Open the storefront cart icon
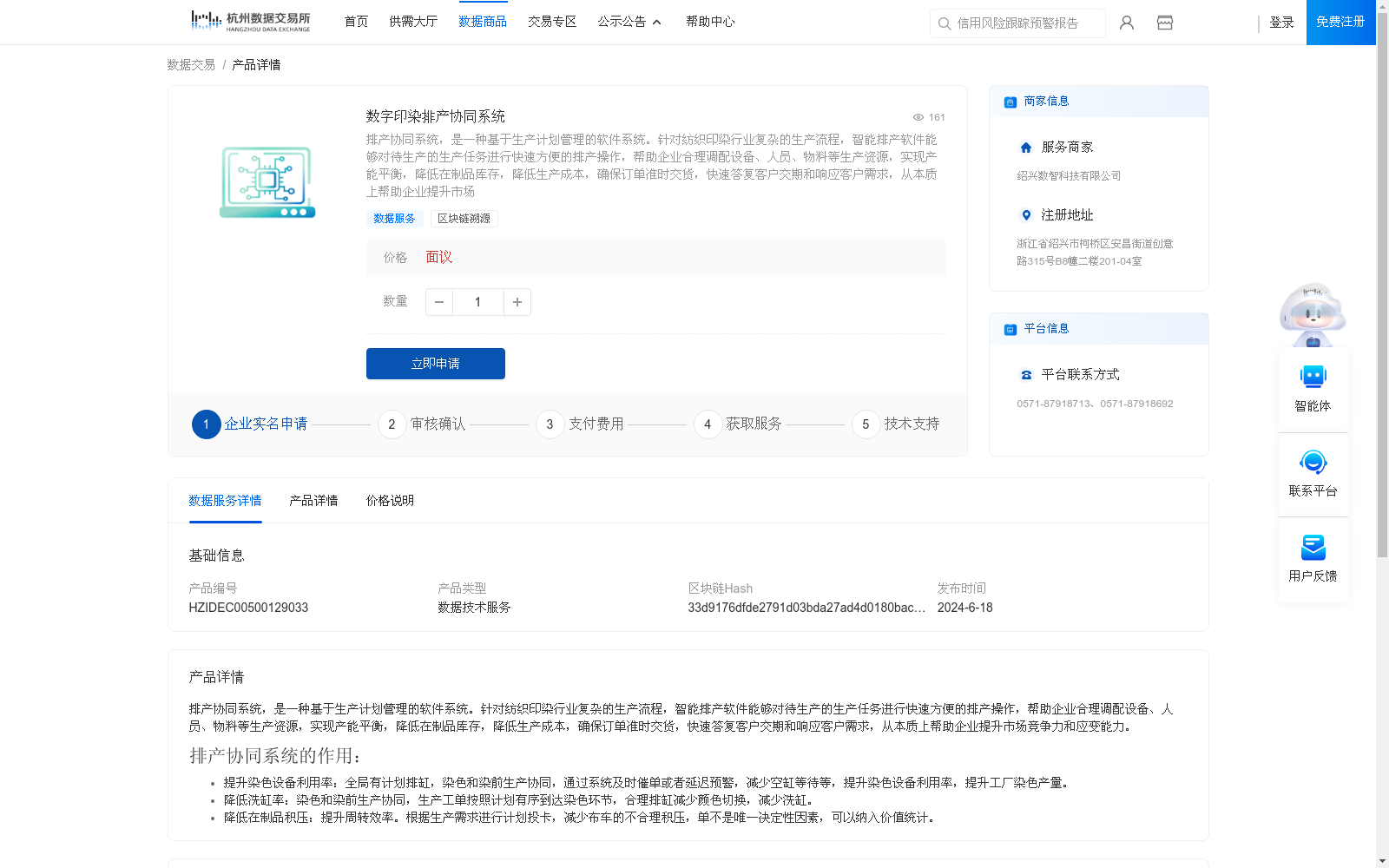Screen dimensions: 1389x868 pyautogui.click(x=1165, y=23)
